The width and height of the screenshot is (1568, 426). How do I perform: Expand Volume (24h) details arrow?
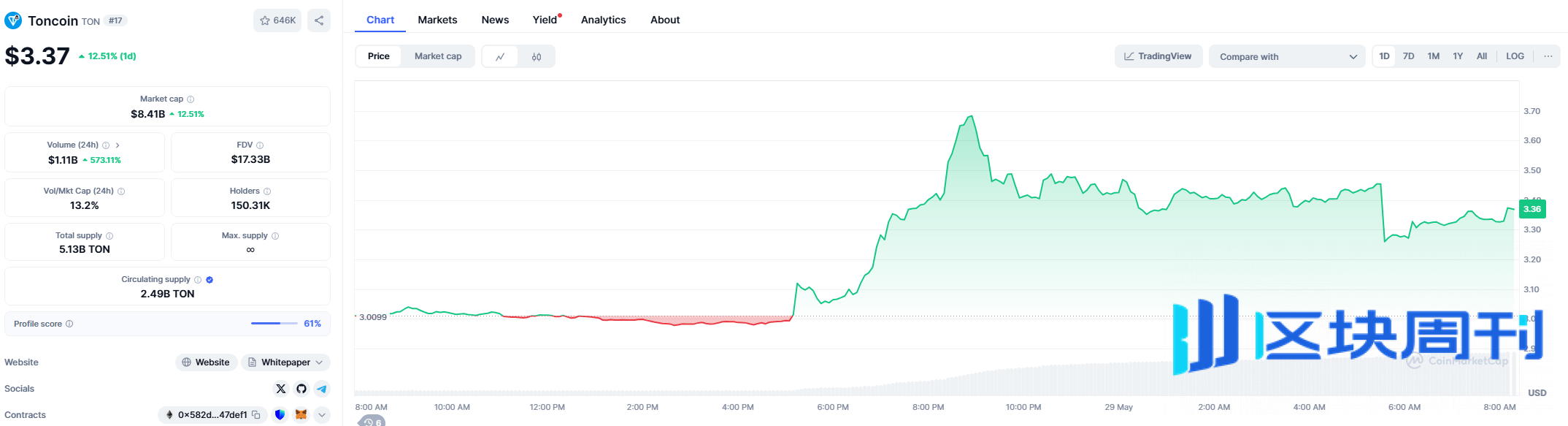pyautogui.click(x=118, y=145)
